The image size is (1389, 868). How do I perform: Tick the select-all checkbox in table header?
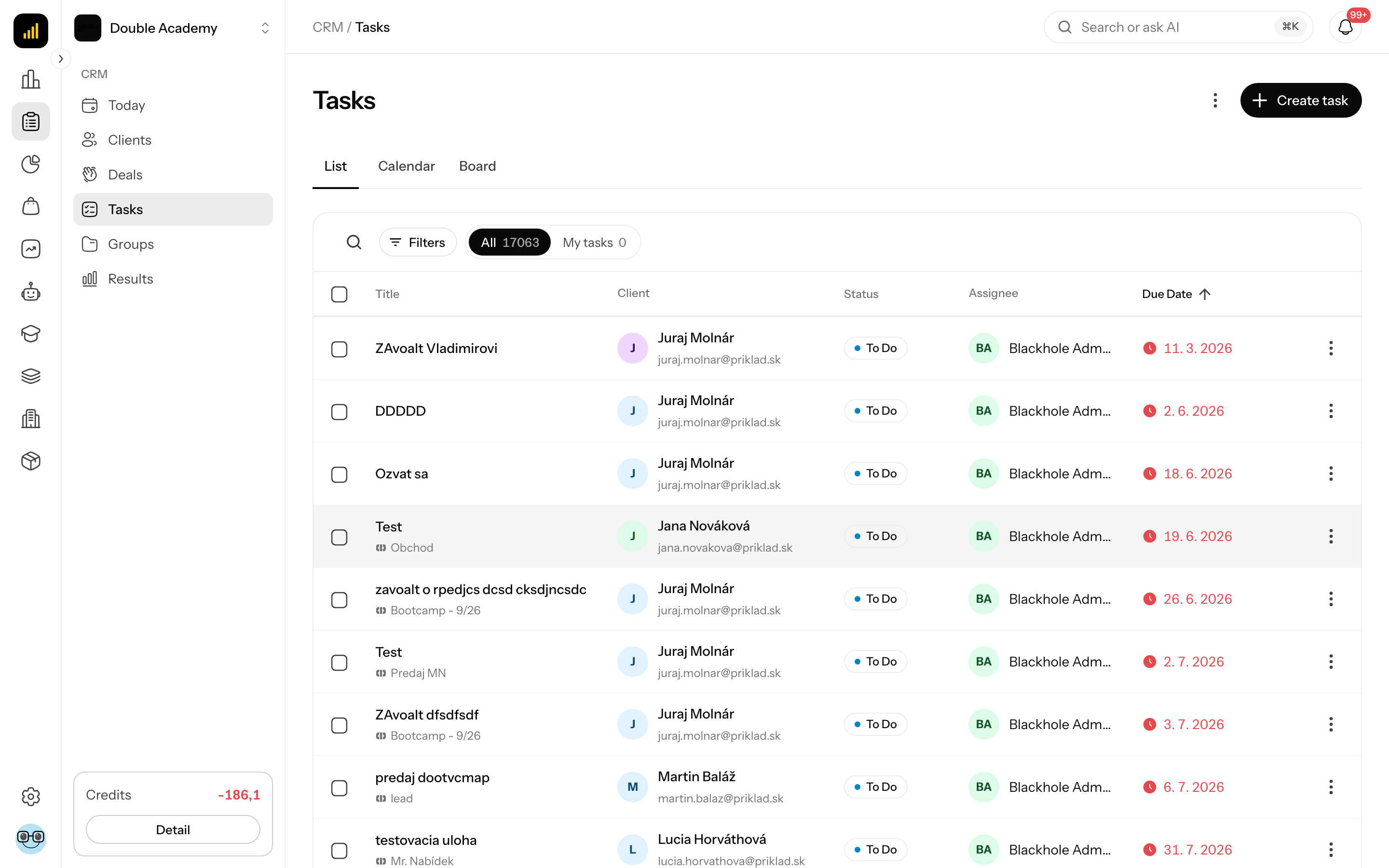[339, 295]
